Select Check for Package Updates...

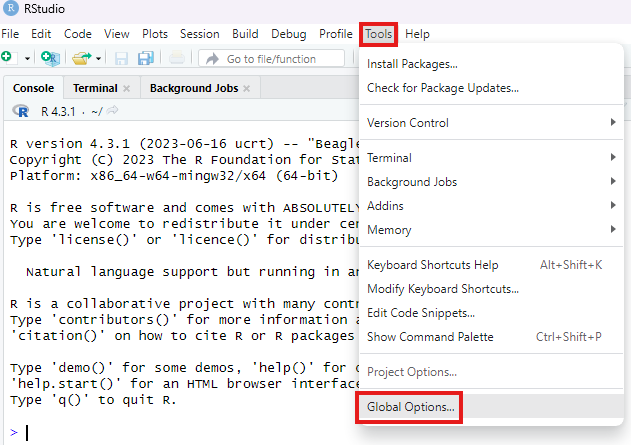(491, 88)
